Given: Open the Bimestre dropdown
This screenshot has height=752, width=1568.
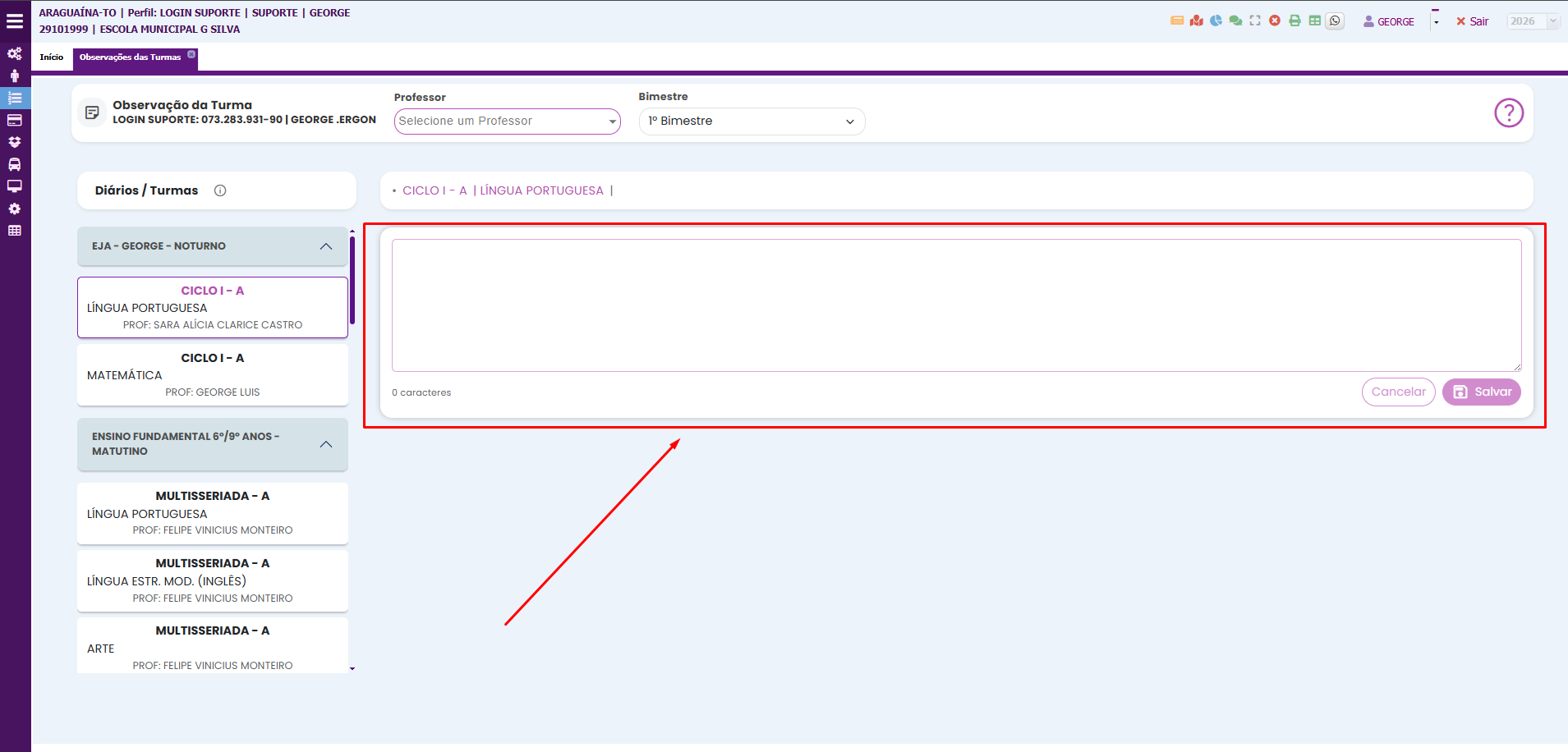Looking at the screenshot, I should click(x=751, y=122).
